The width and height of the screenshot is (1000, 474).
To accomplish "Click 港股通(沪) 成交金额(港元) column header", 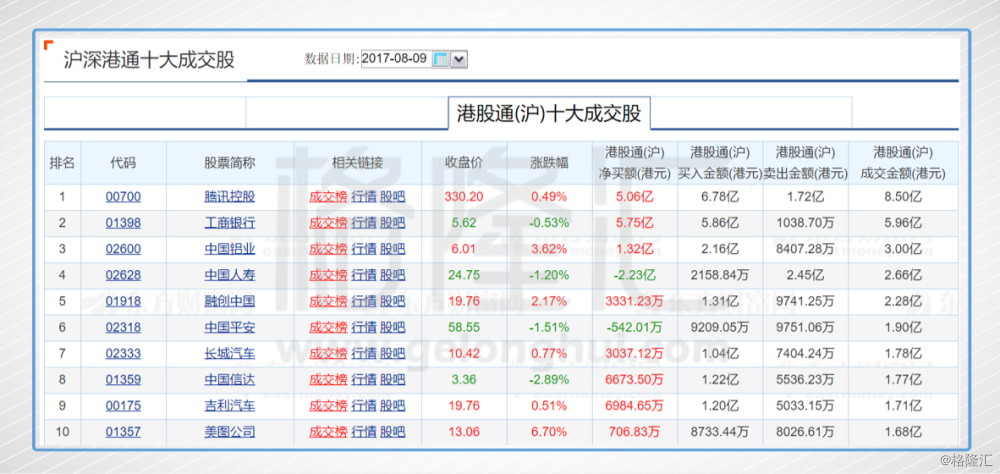I will coord(903,163).
